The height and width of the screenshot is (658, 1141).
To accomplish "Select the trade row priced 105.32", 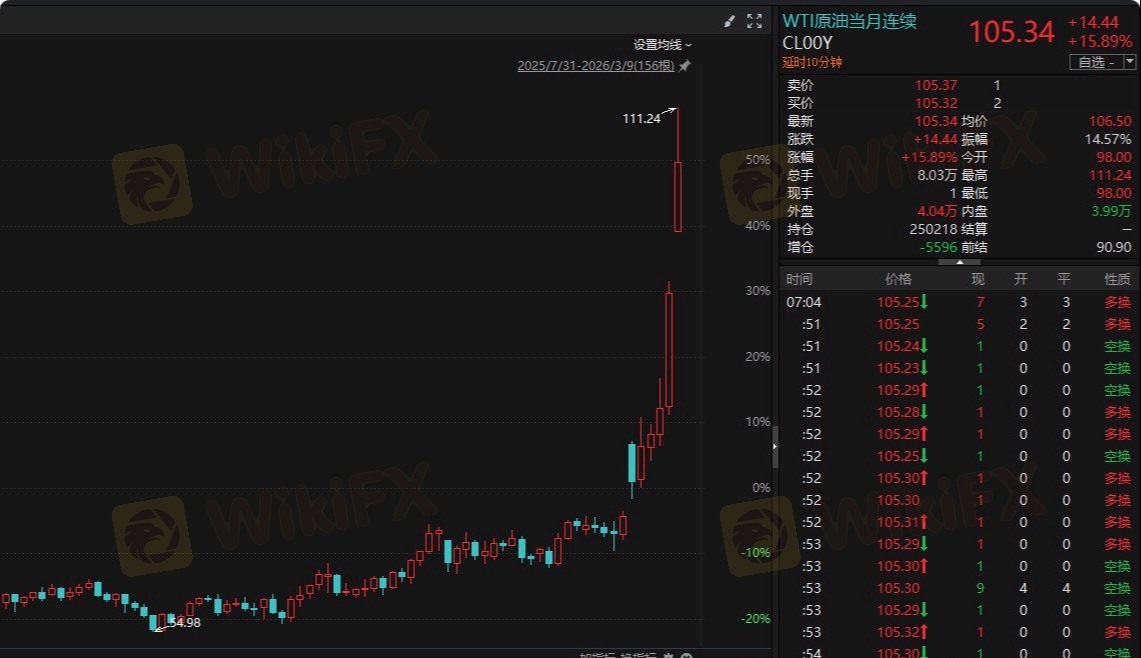I will coord(958,632).
